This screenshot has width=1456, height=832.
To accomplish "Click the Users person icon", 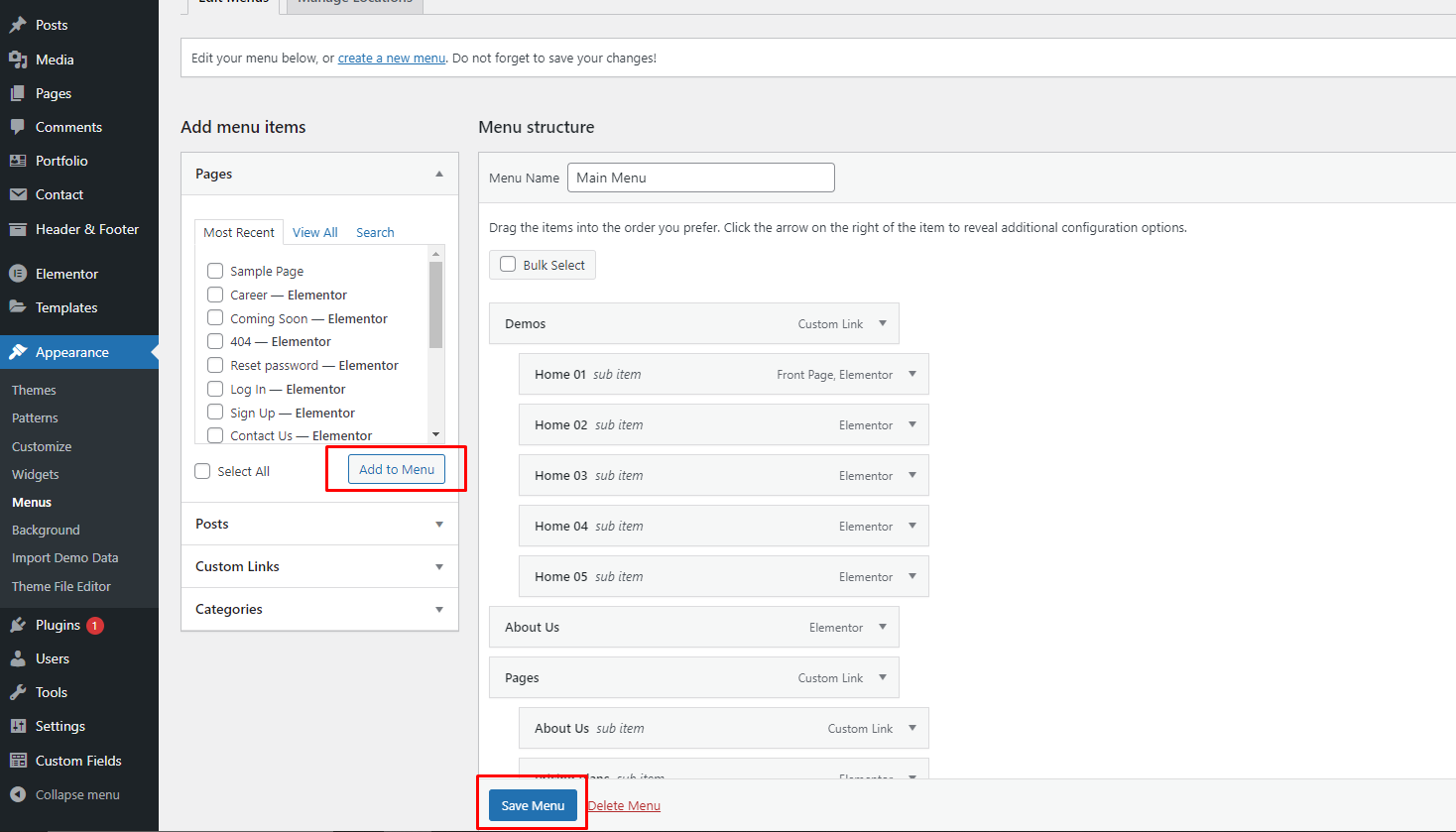I will (18, 658).
